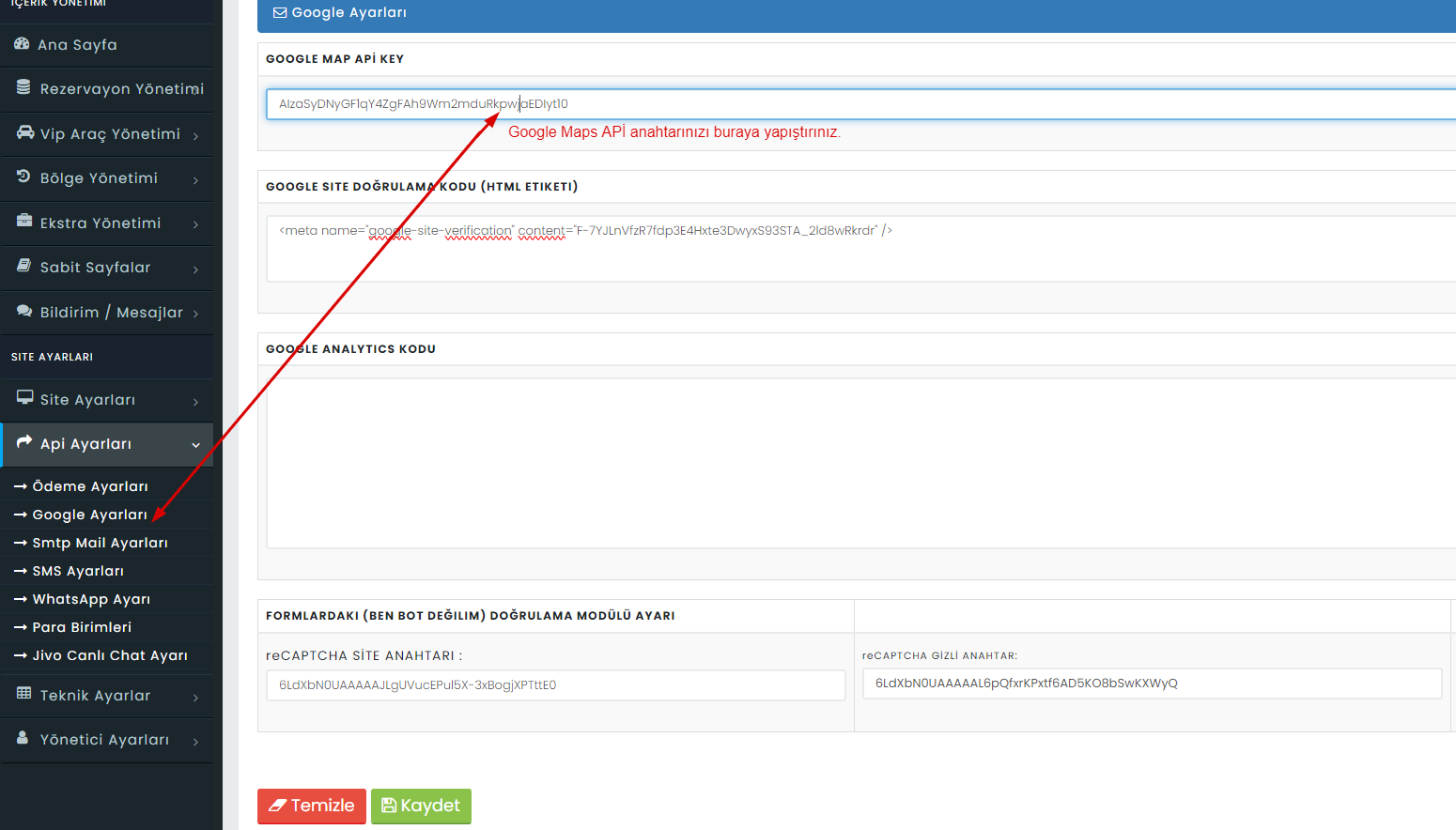Image resolution: width=1456 pixels, height=830 pixels.
Task: Click the Rezervayon Yönetimi database icon
Action: [x=23, y=87]
